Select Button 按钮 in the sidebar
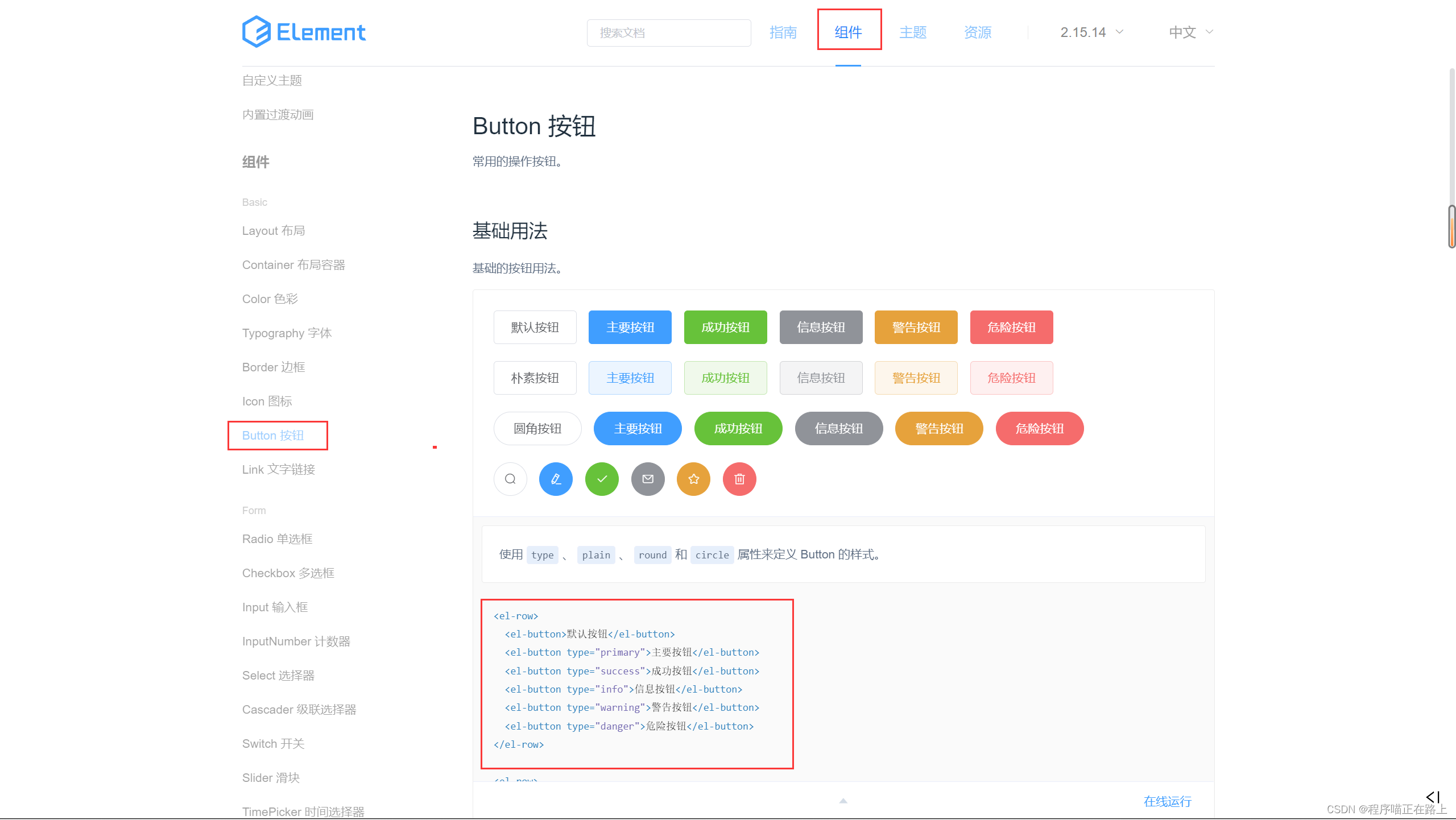Image resolution: width=1456 pixels, height=820 pixels. (x=273, y=435)
